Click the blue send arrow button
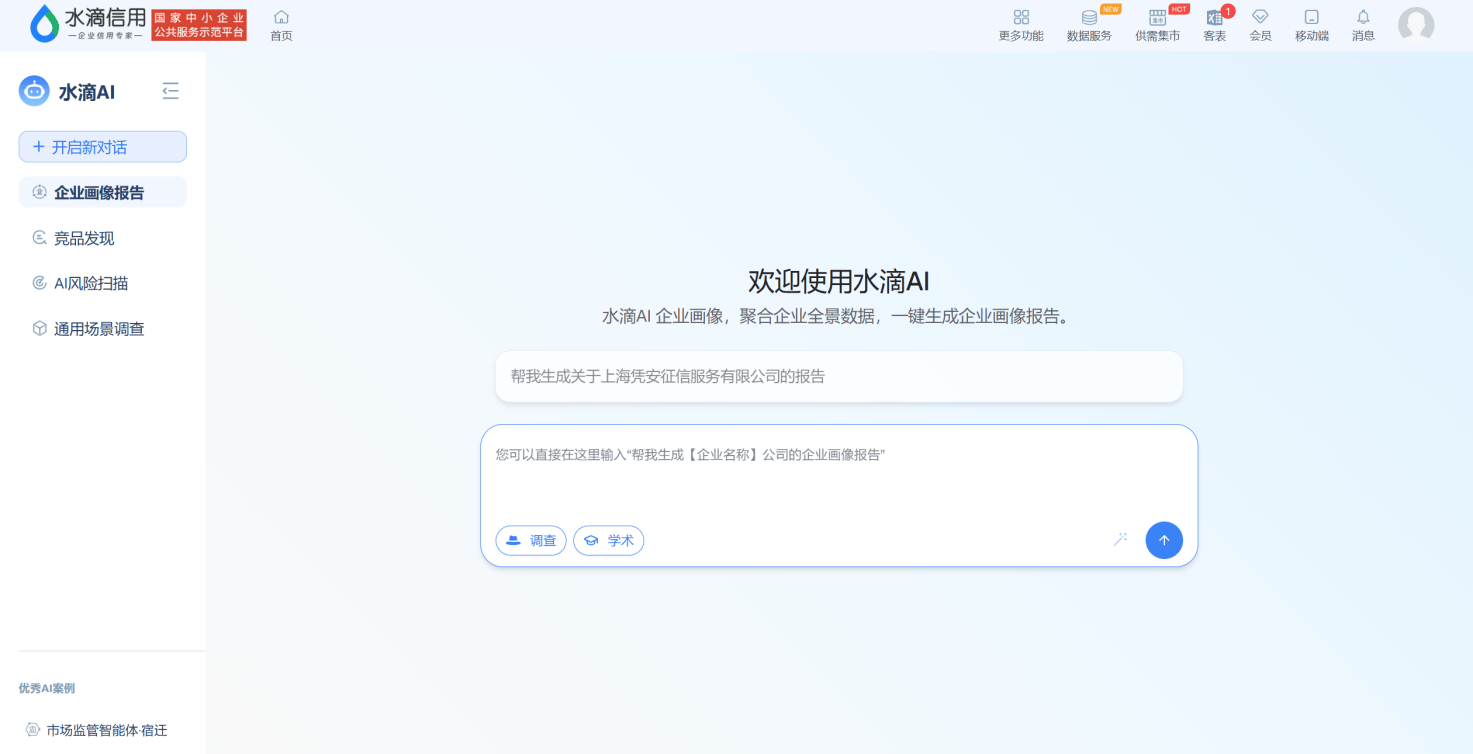Screen dimensions: 1473x754 1163,540
